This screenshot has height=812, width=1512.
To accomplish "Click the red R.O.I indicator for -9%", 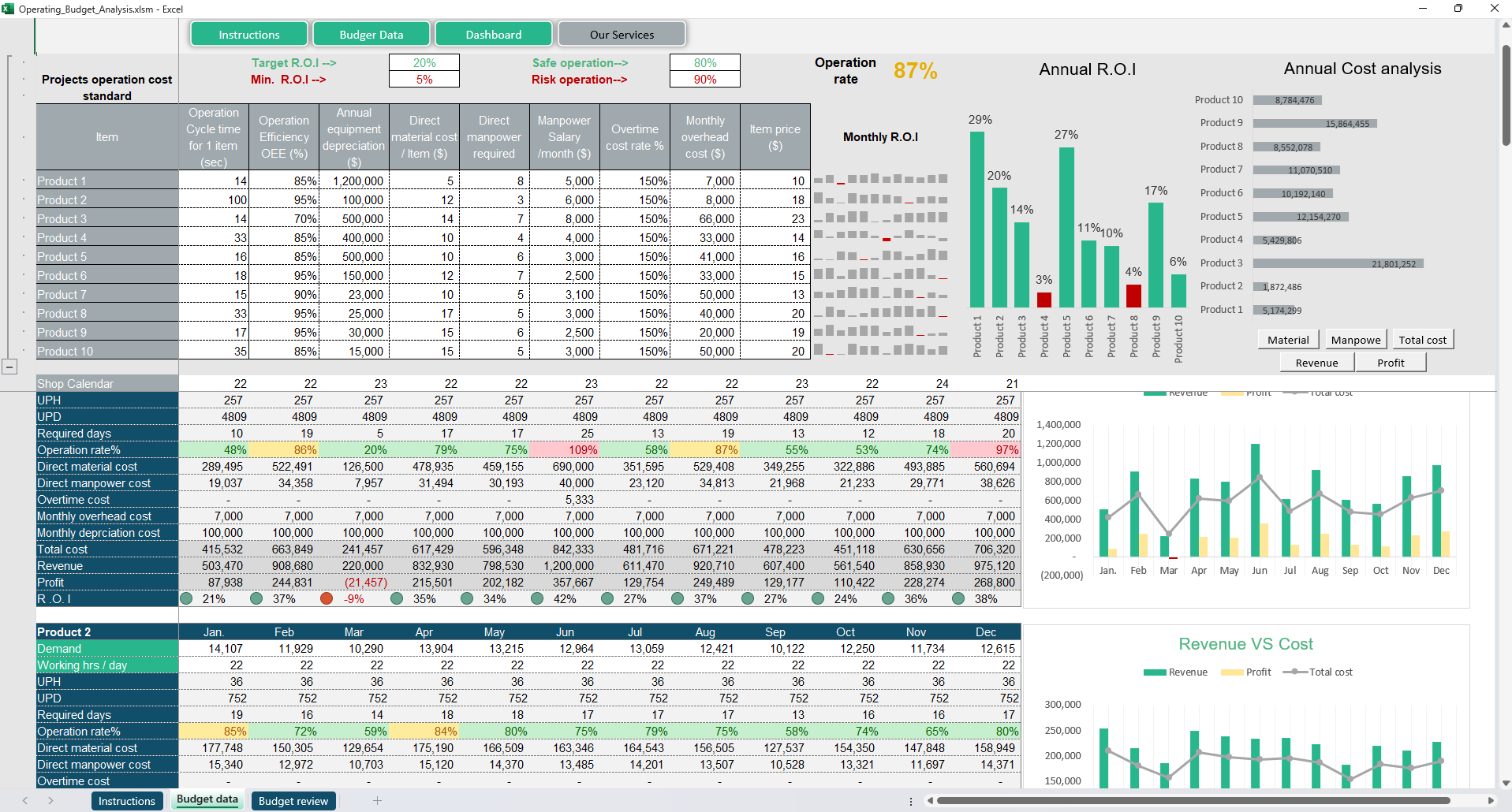I will click(327, 599).
